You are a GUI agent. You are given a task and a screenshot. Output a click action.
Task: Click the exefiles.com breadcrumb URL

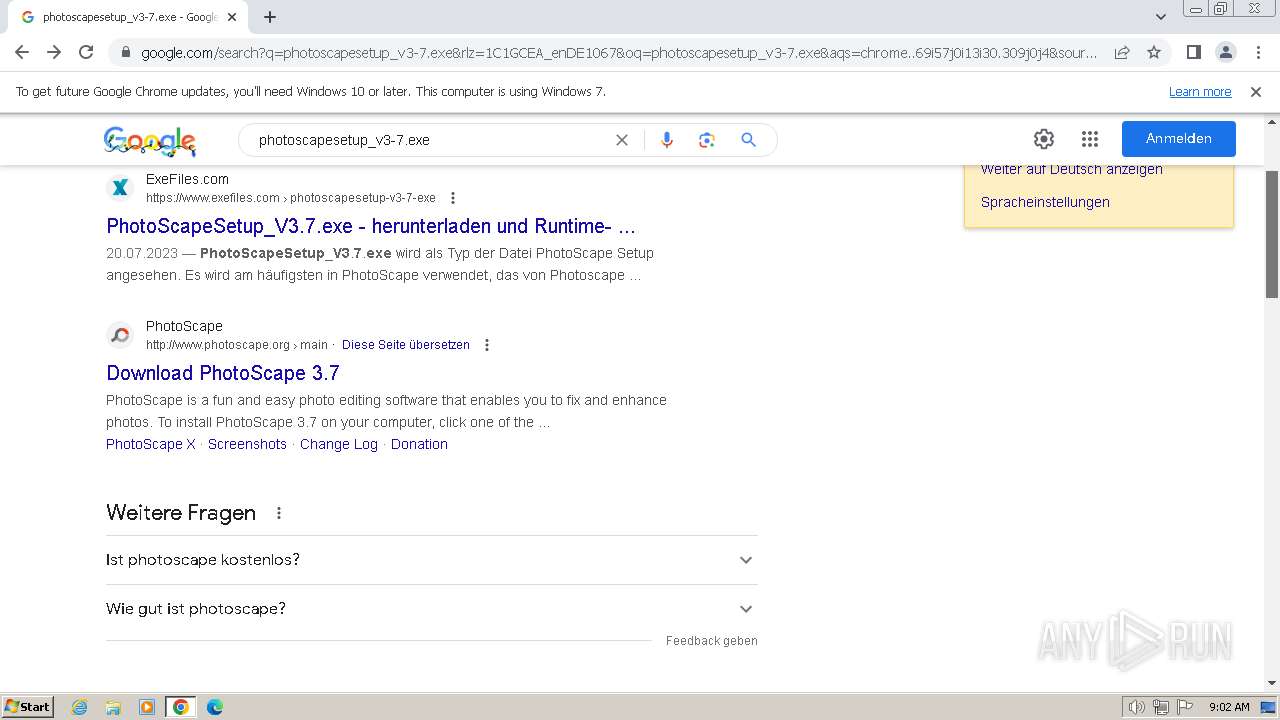[x=291, y=198]
